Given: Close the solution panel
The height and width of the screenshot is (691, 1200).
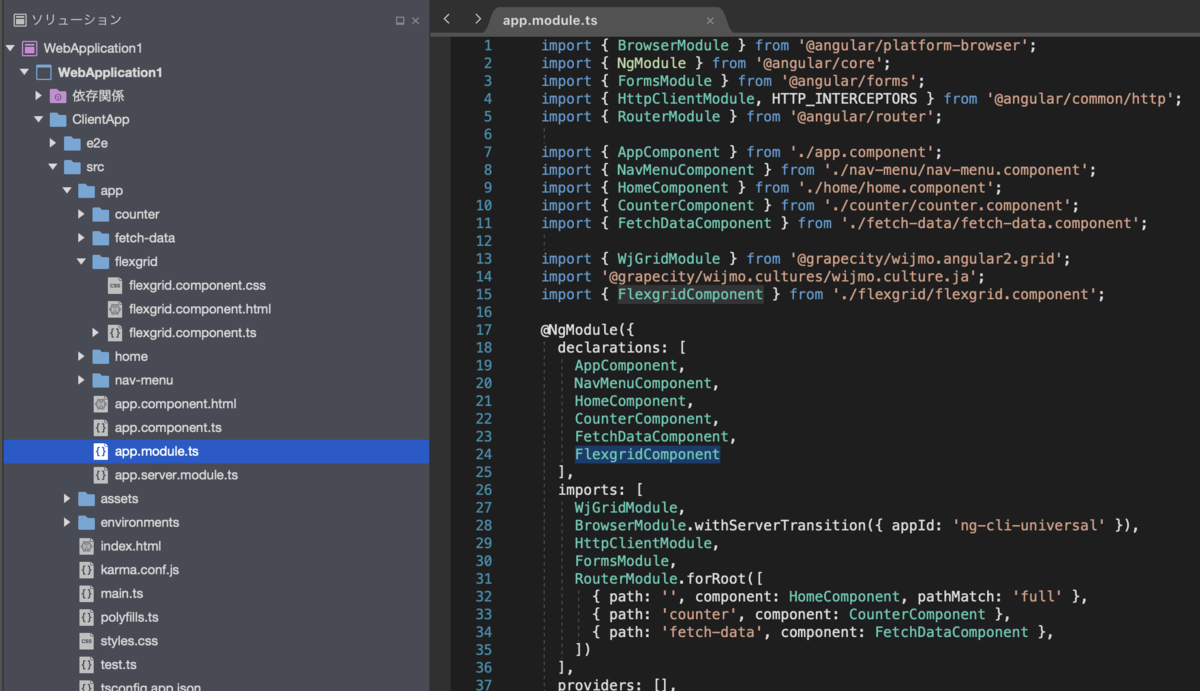Looking at the screenshot, I should pyautogui.click(x=416, y=20).
